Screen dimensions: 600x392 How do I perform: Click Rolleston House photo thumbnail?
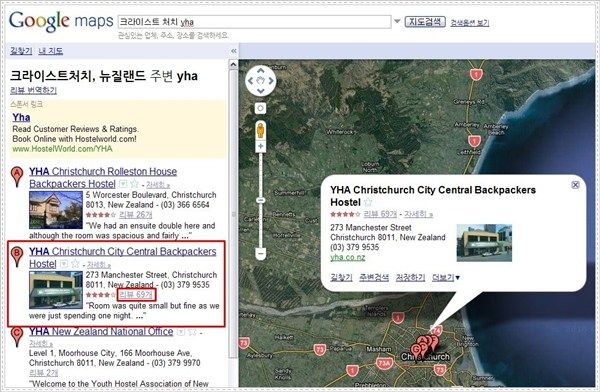pyautogui.click(x=55, y=210)
